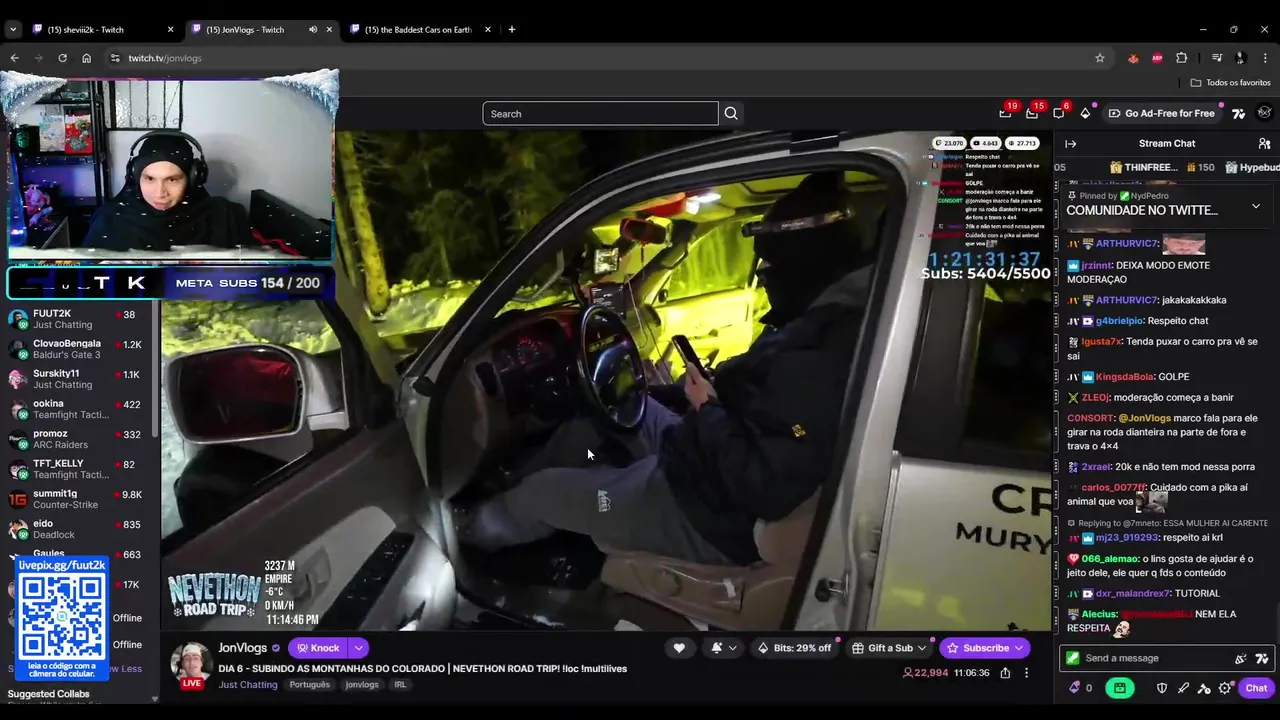
Task: Open the Todos os favoritos bookmarks folder
Action: coord(1230,83)
